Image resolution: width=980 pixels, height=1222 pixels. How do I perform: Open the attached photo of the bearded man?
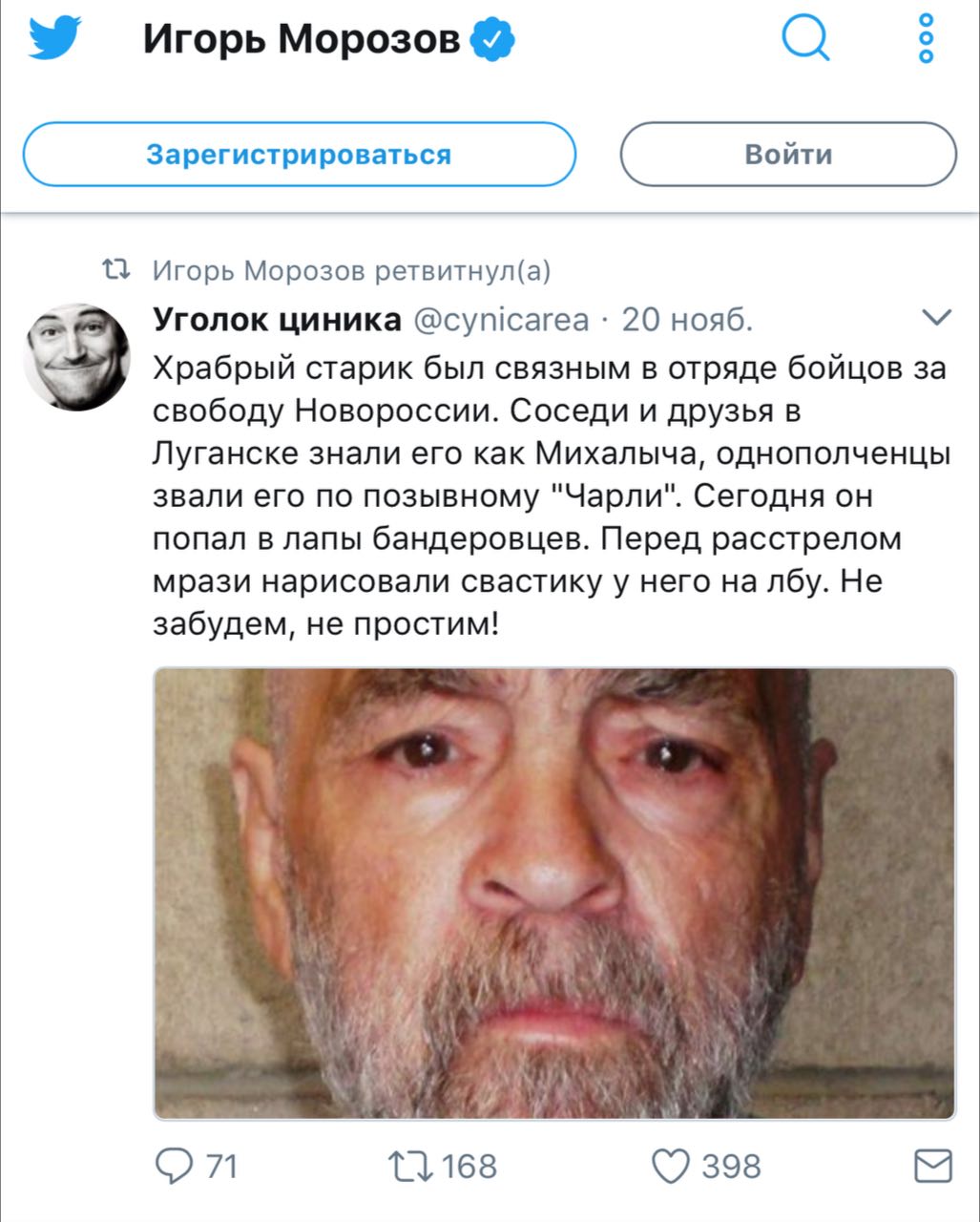554,893
